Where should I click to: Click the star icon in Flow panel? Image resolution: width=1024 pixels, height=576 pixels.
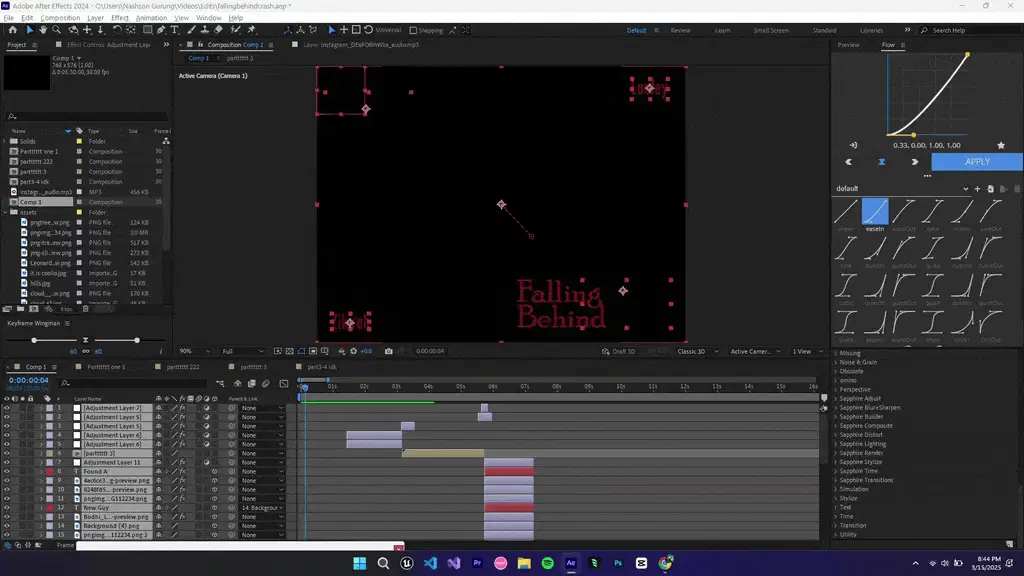[x=1000, y=146]
